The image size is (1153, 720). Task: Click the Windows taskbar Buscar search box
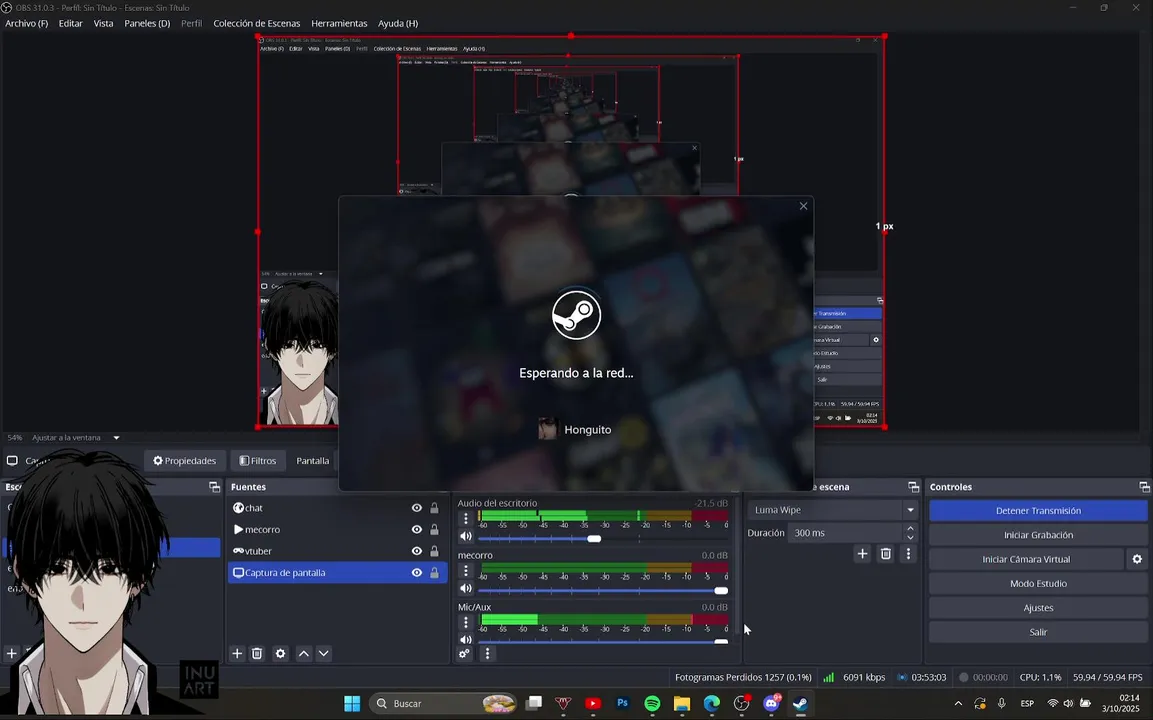443,704
